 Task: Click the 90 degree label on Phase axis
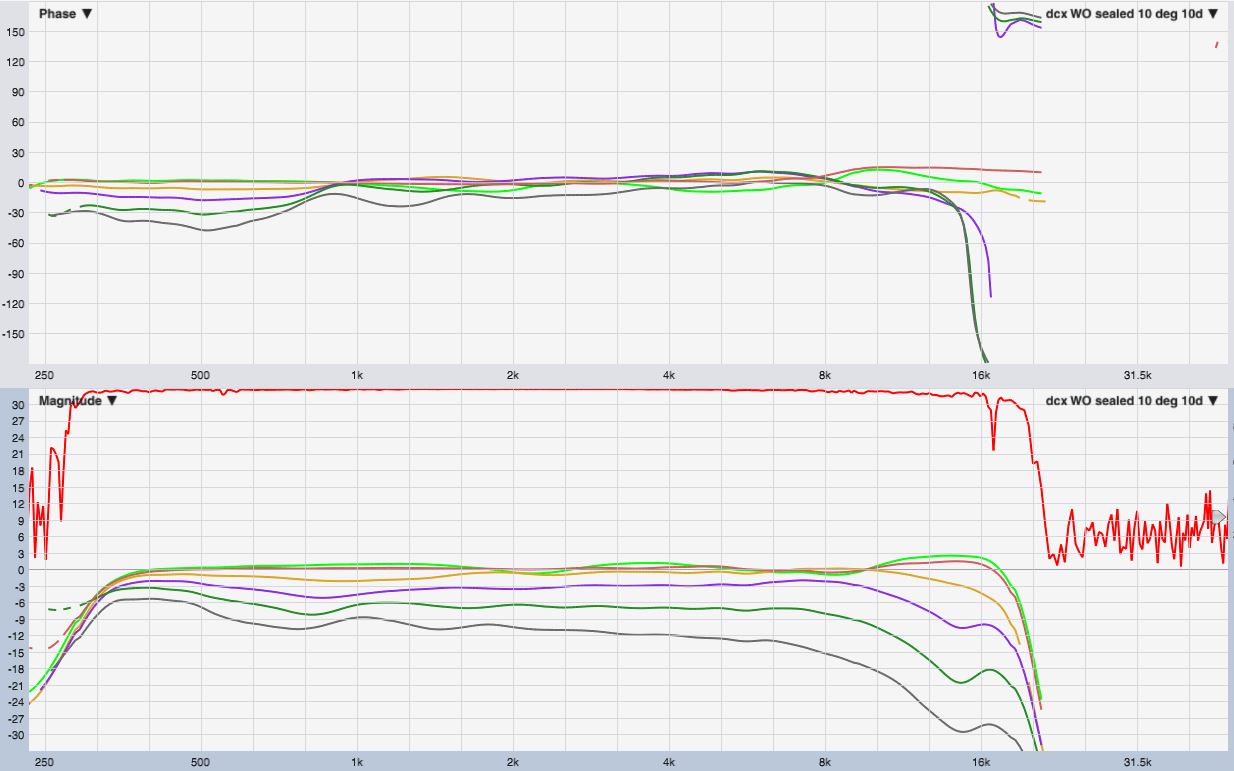[17, 92]
